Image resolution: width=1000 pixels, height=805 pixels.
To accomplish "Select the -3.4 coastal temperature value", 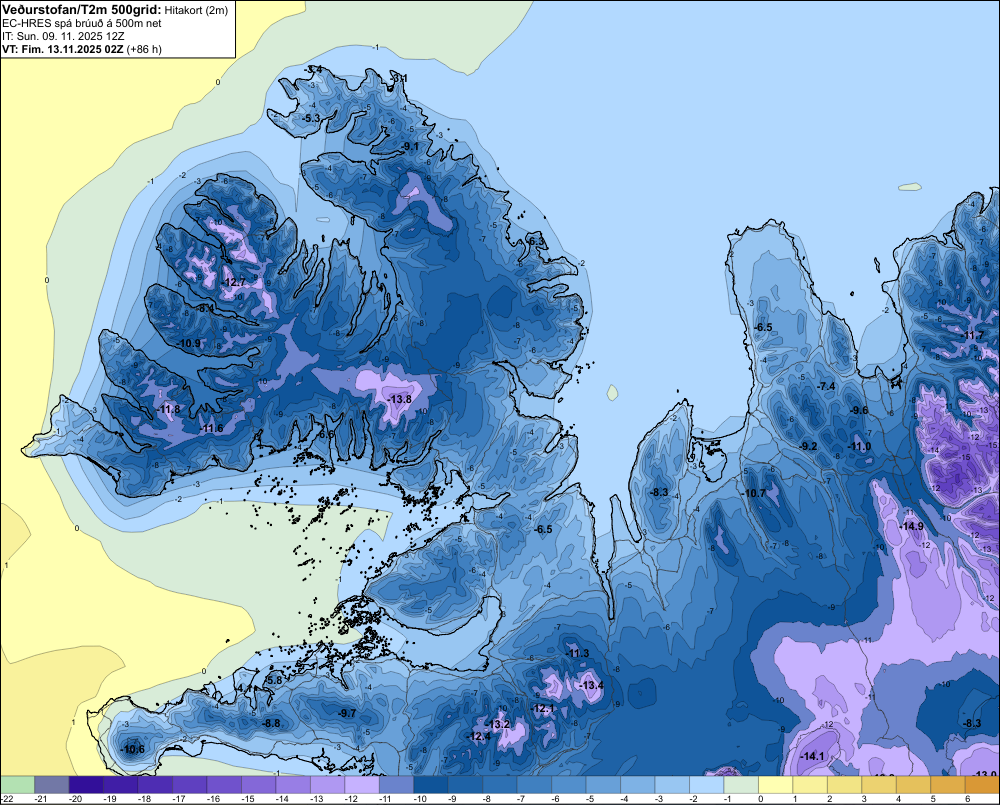I will [314, 70].
